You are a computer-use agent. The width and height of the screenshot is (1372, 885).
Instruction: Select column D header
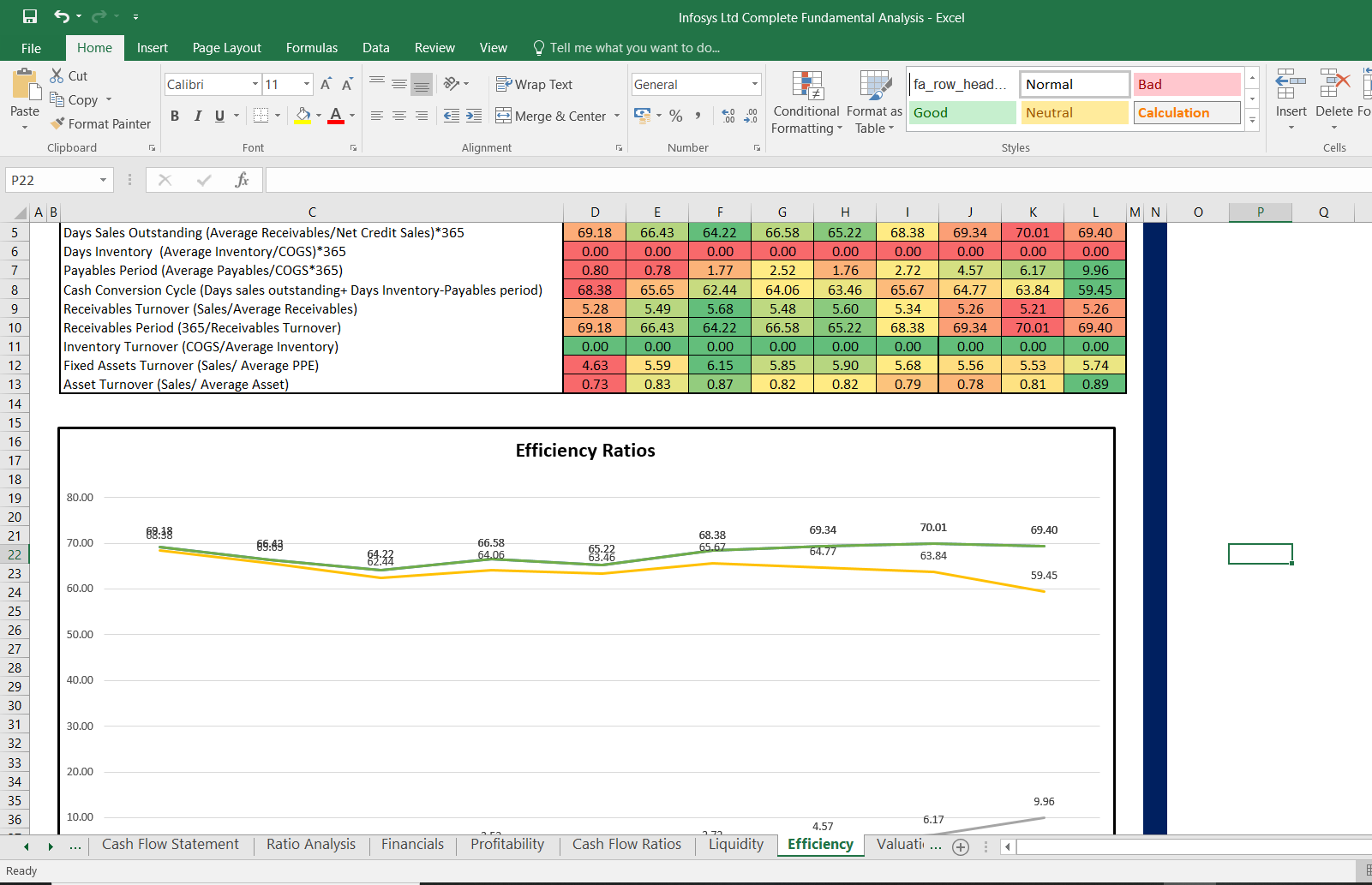coord(595,212)
